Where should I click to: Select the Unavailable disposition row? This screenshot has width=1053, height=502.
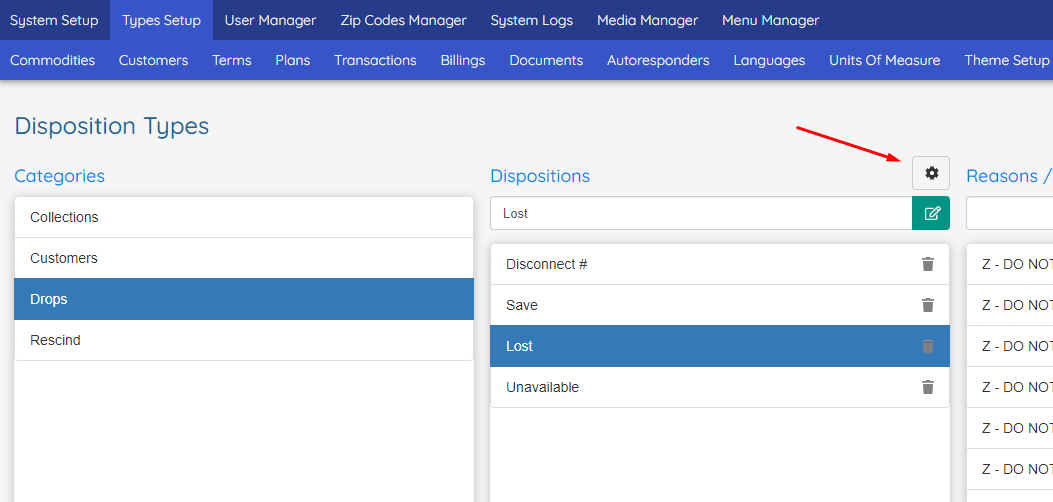(x=720, y=387)
